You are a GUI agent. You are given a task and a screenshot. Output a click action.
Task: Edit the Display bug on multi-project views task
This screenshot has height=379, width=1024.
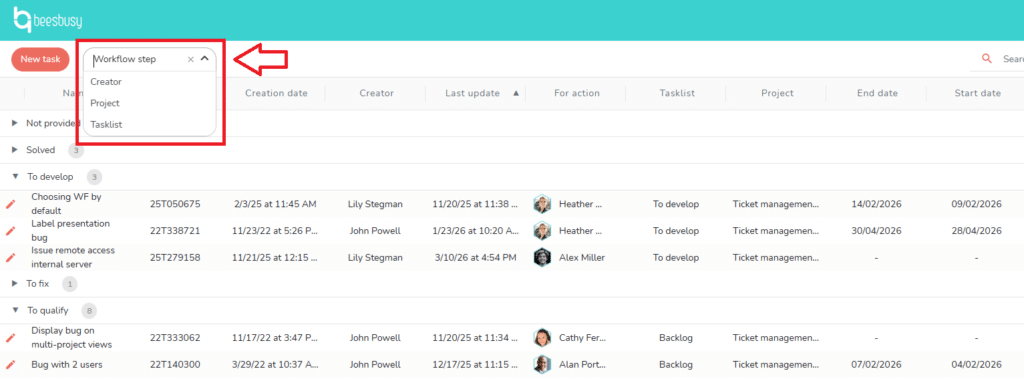10,338
